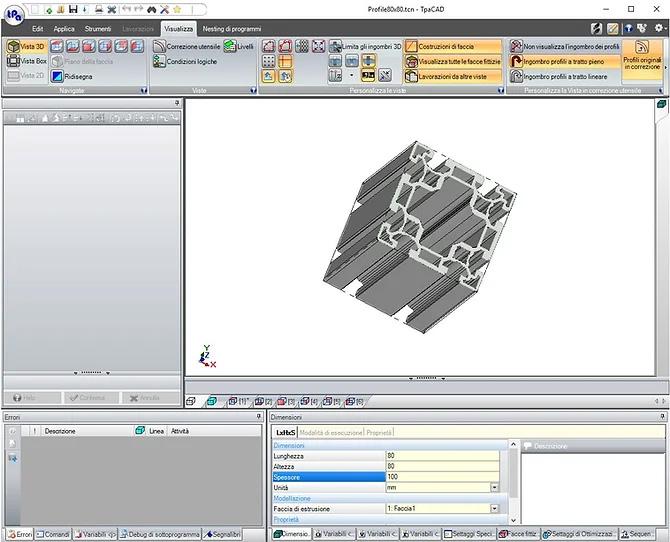
Task: Open Debug di sottoprogramma tab
Action: [x=159, y=534]
